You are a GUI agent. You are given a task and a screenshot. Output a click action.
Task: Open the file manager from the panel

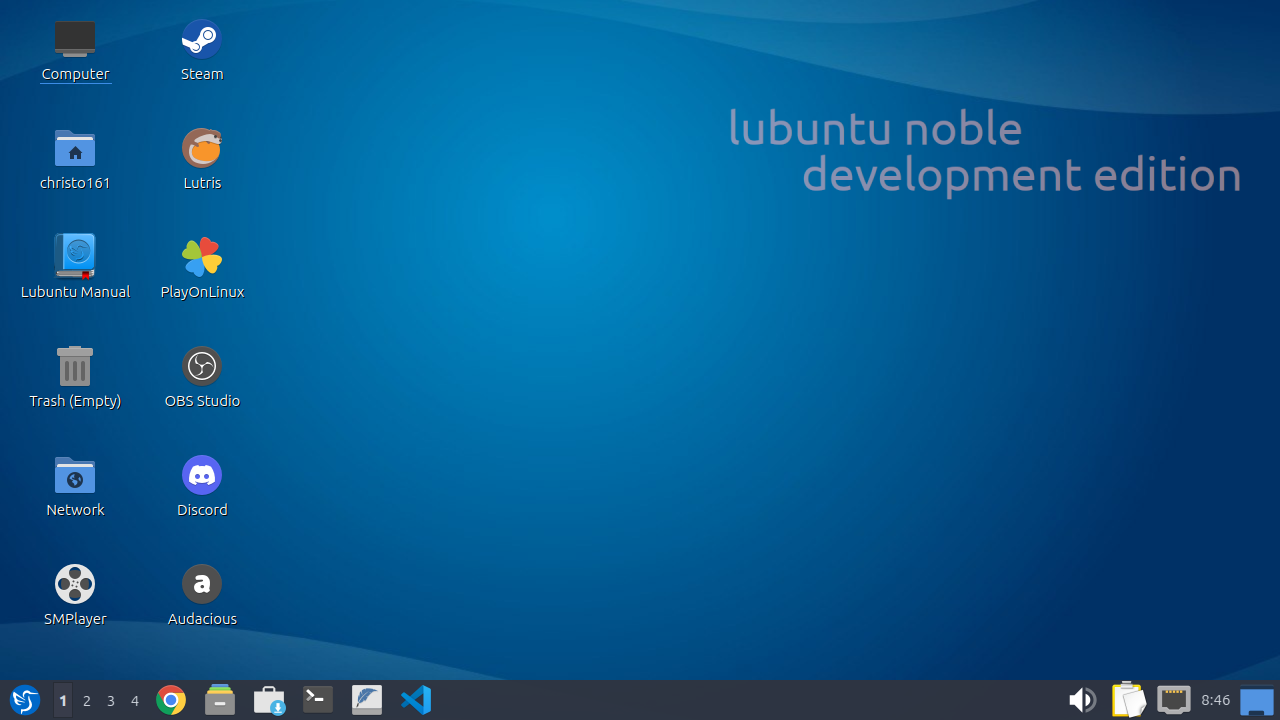tap(220, 700)
